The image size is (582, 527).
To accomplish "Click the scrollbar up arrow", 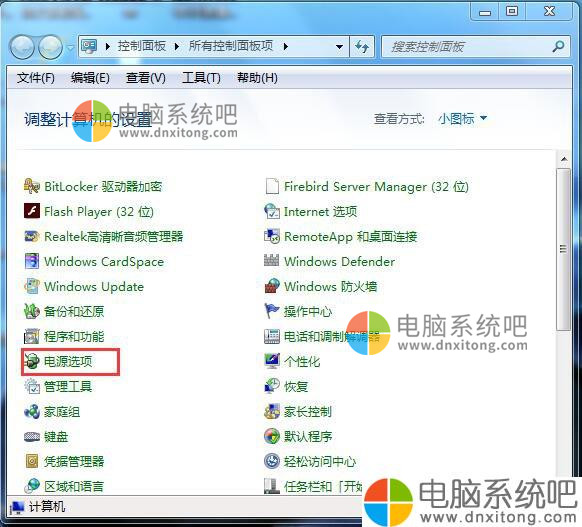I will tap(564, 159).
